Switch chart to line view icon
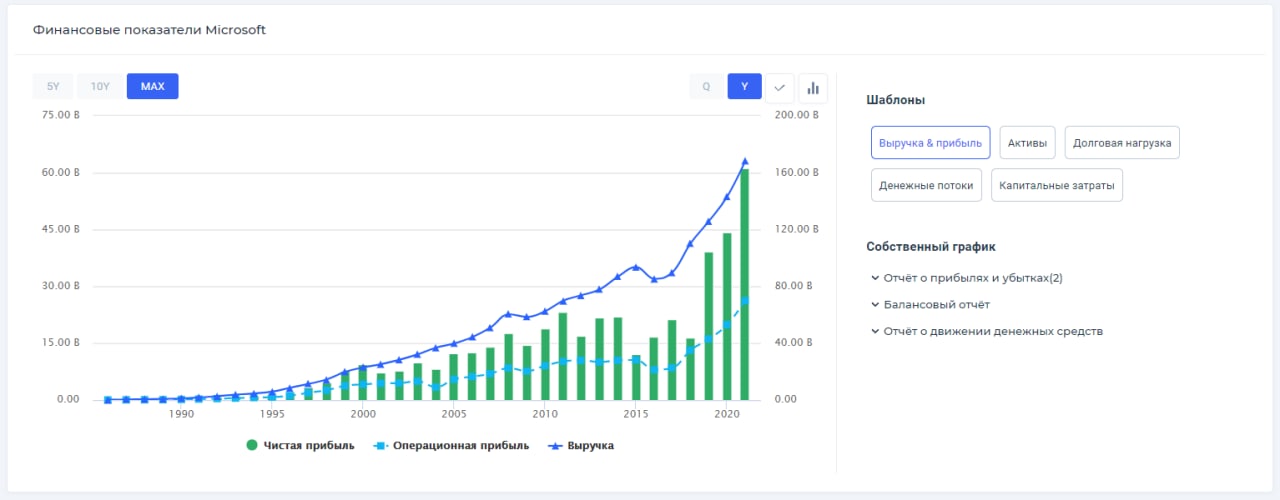1280x500 pixels. tap(780, 87)
